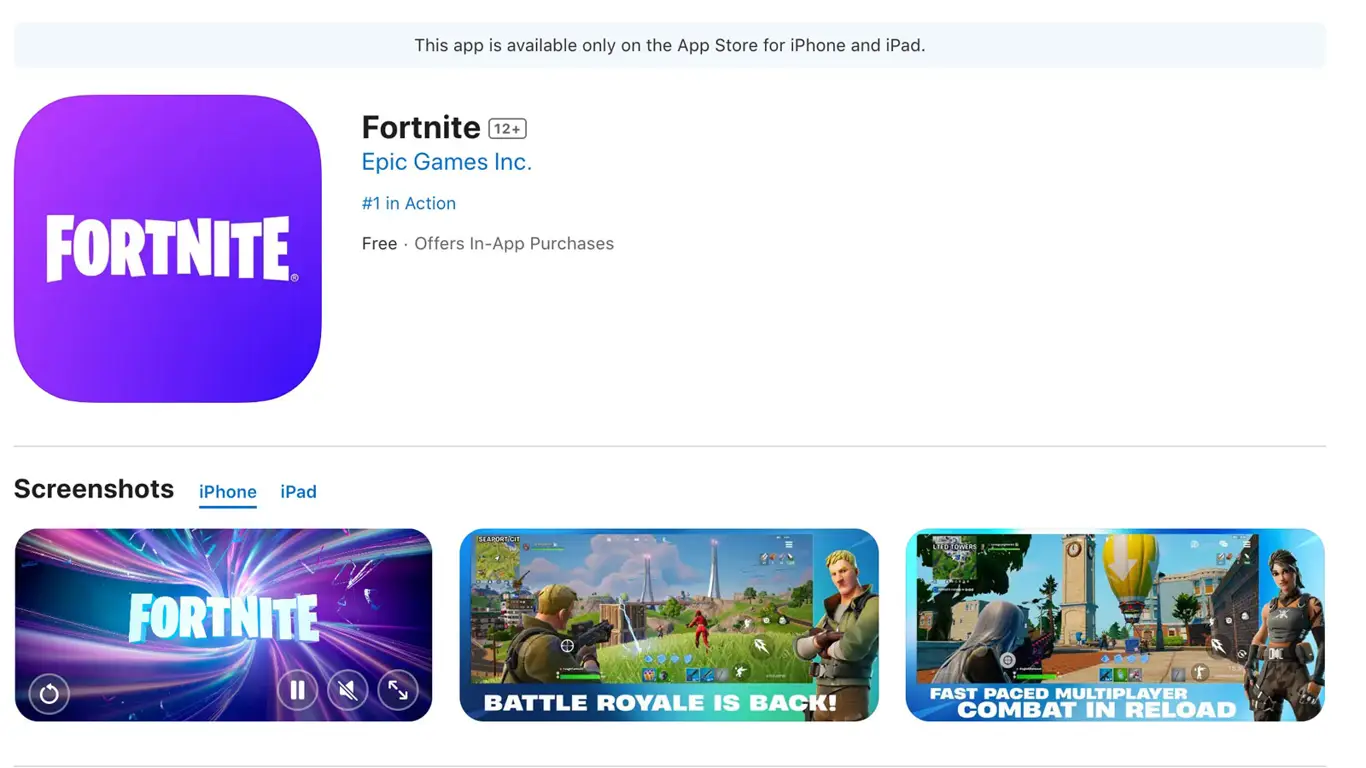Screen dimensions: 1366x768
Task: Switch to the iPhone screenshots tab
Action: (x=228, y=492)
